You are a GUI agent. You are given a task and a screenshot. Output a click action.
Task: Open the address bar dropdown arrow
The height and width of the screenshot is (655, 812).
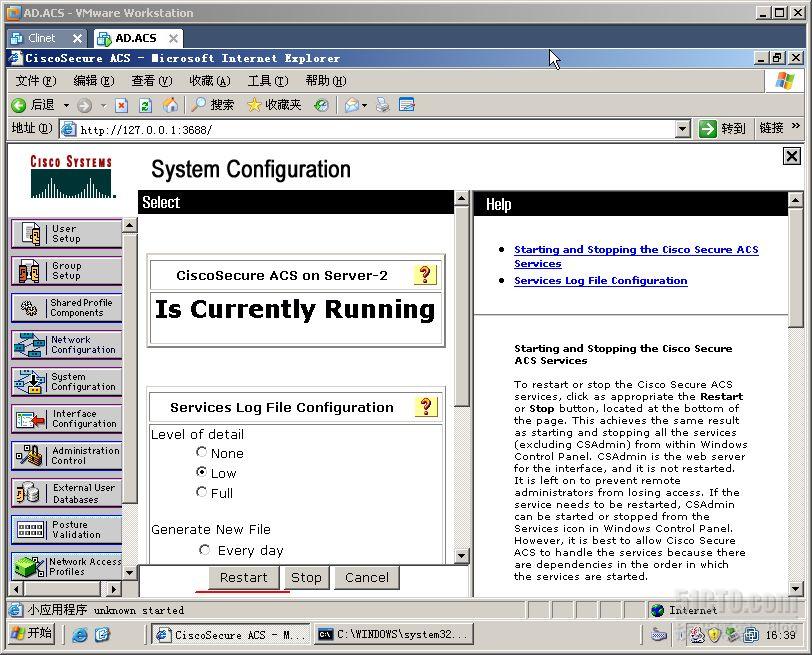click(x=683, y=129)
